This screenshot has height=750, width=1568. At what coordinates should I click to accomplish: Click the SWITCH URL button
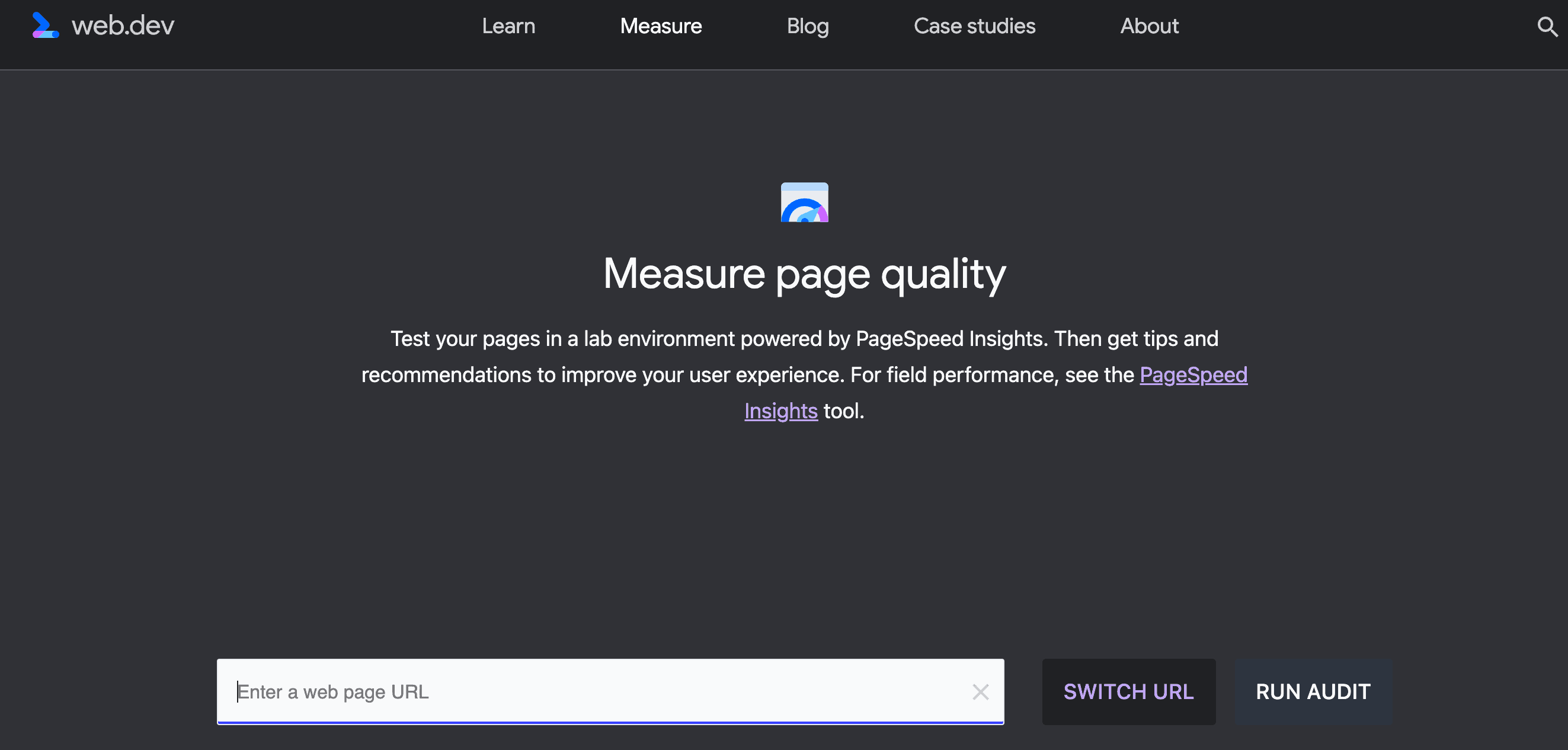tap(1128, 691)
